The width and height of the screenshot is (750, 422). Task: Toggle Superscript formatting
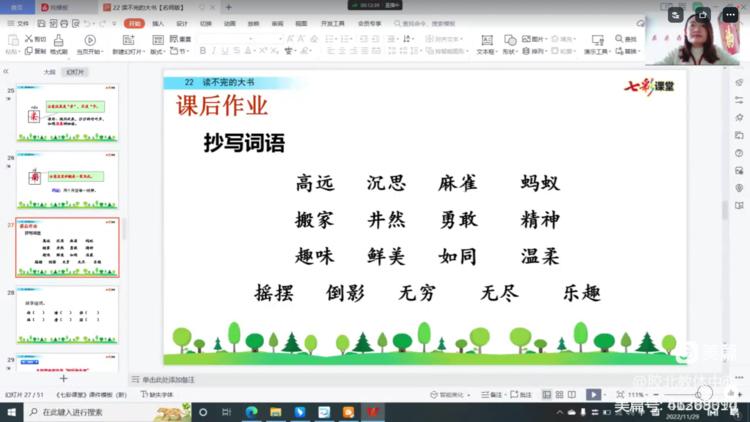[x=263, y=51]
